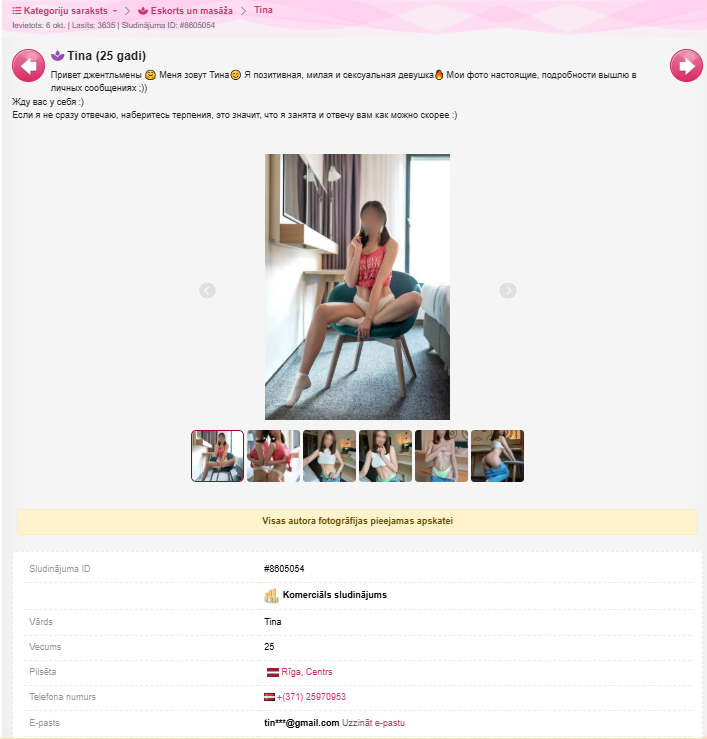Reveal email via Uzzināt e-pastu
The image size is (707, 739).
coord(373,723)
